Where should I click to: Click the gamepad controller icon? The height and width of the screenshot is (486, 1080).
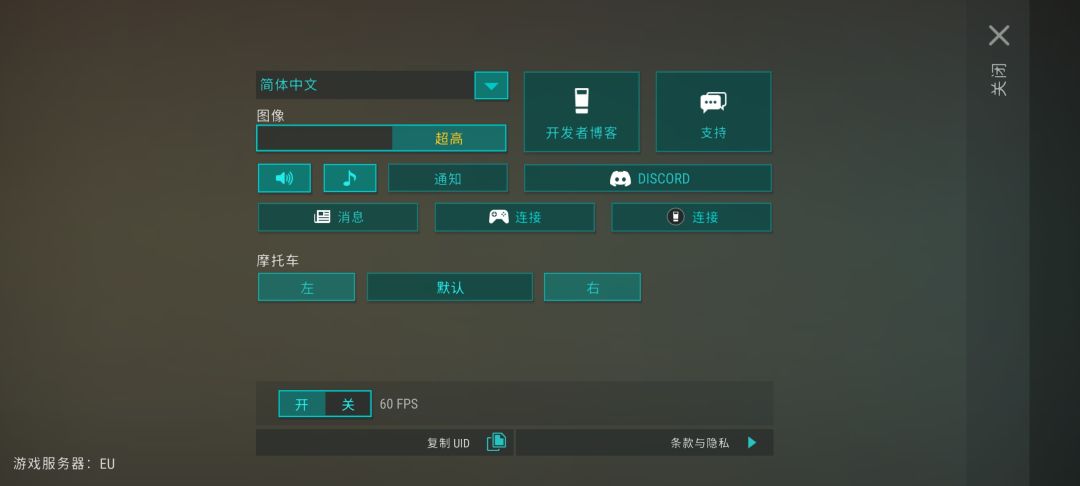tap(499, 217)
